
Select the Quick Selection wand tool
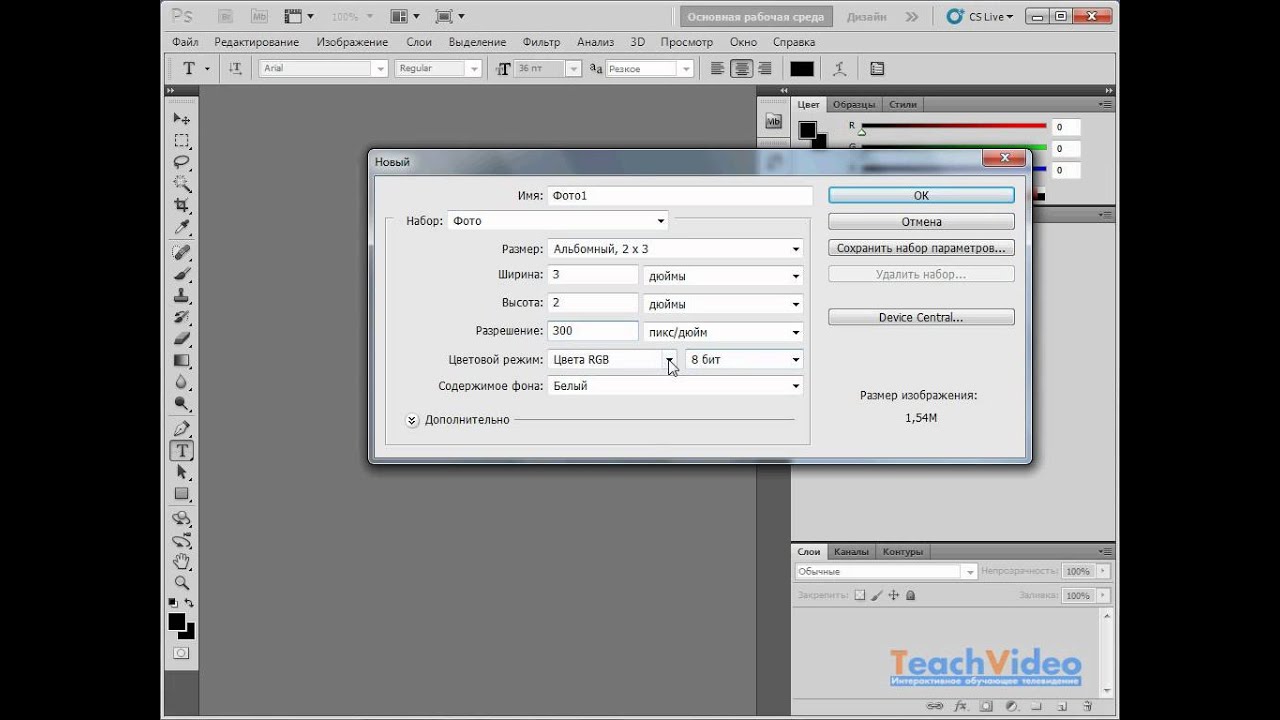(x=181, y=183)
